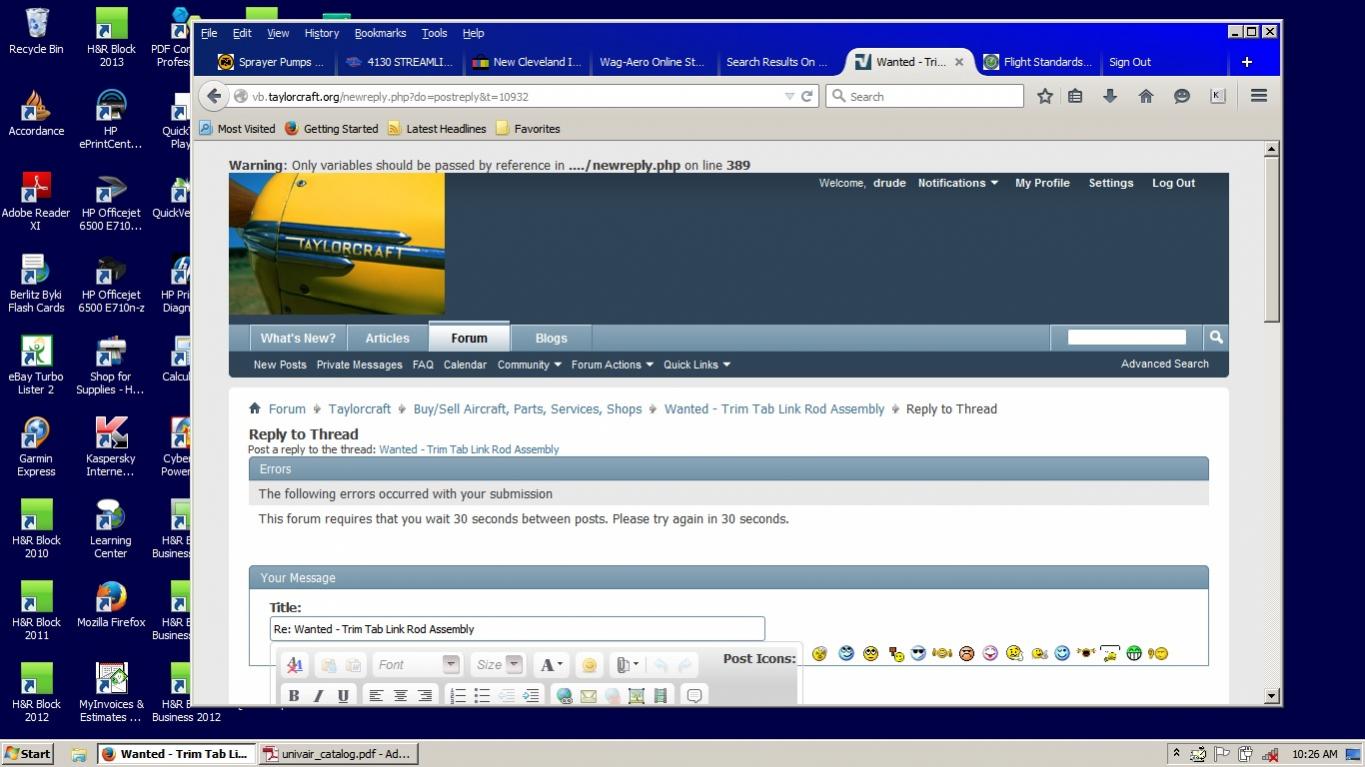Viewport: 1365px width, 767px height.
Task: Open My Profile link
Action: click(1042, 183)
